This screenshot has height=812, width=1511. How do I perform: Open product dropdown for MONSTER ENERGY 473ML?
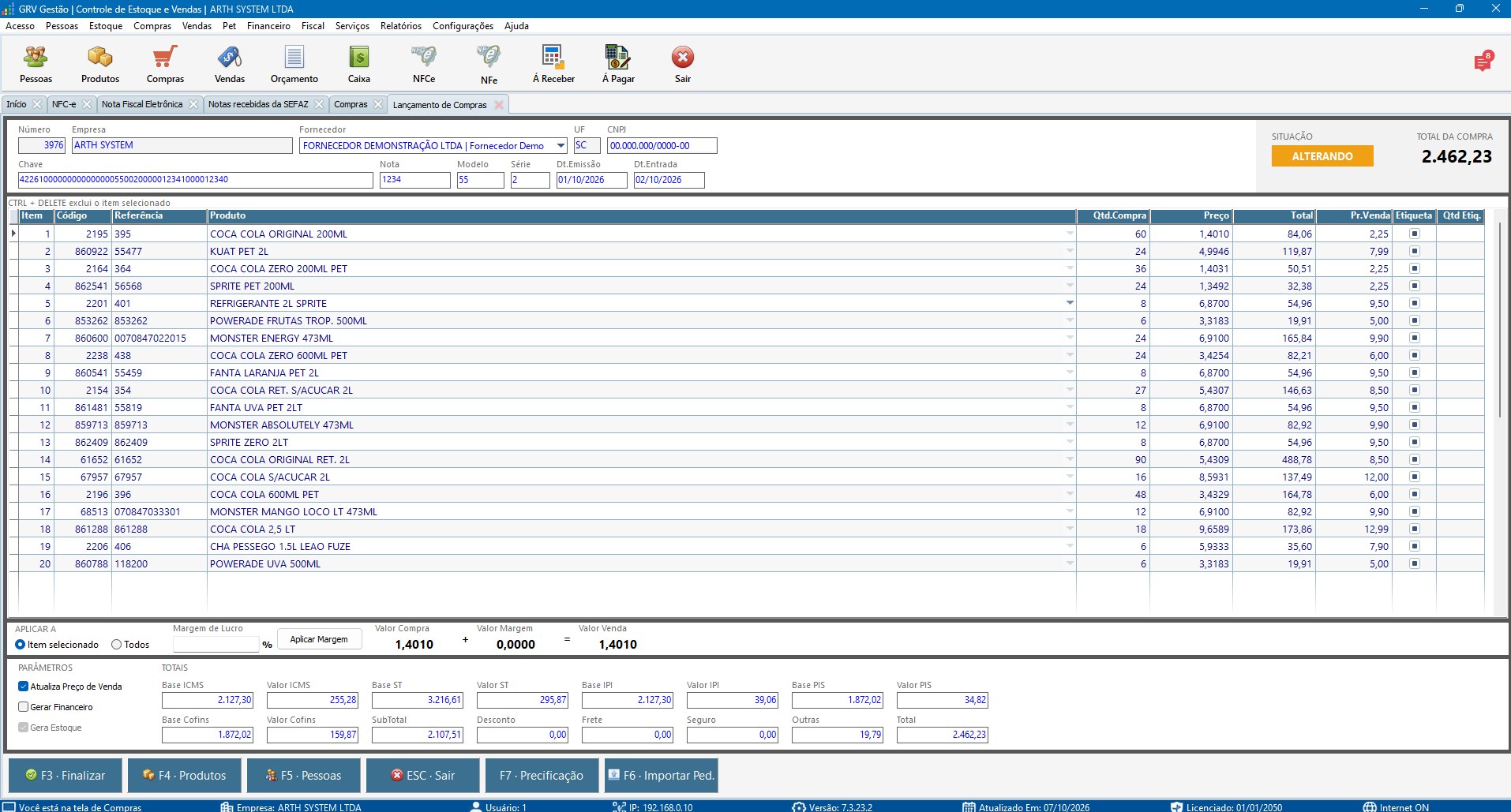[x=1070, y=338]
